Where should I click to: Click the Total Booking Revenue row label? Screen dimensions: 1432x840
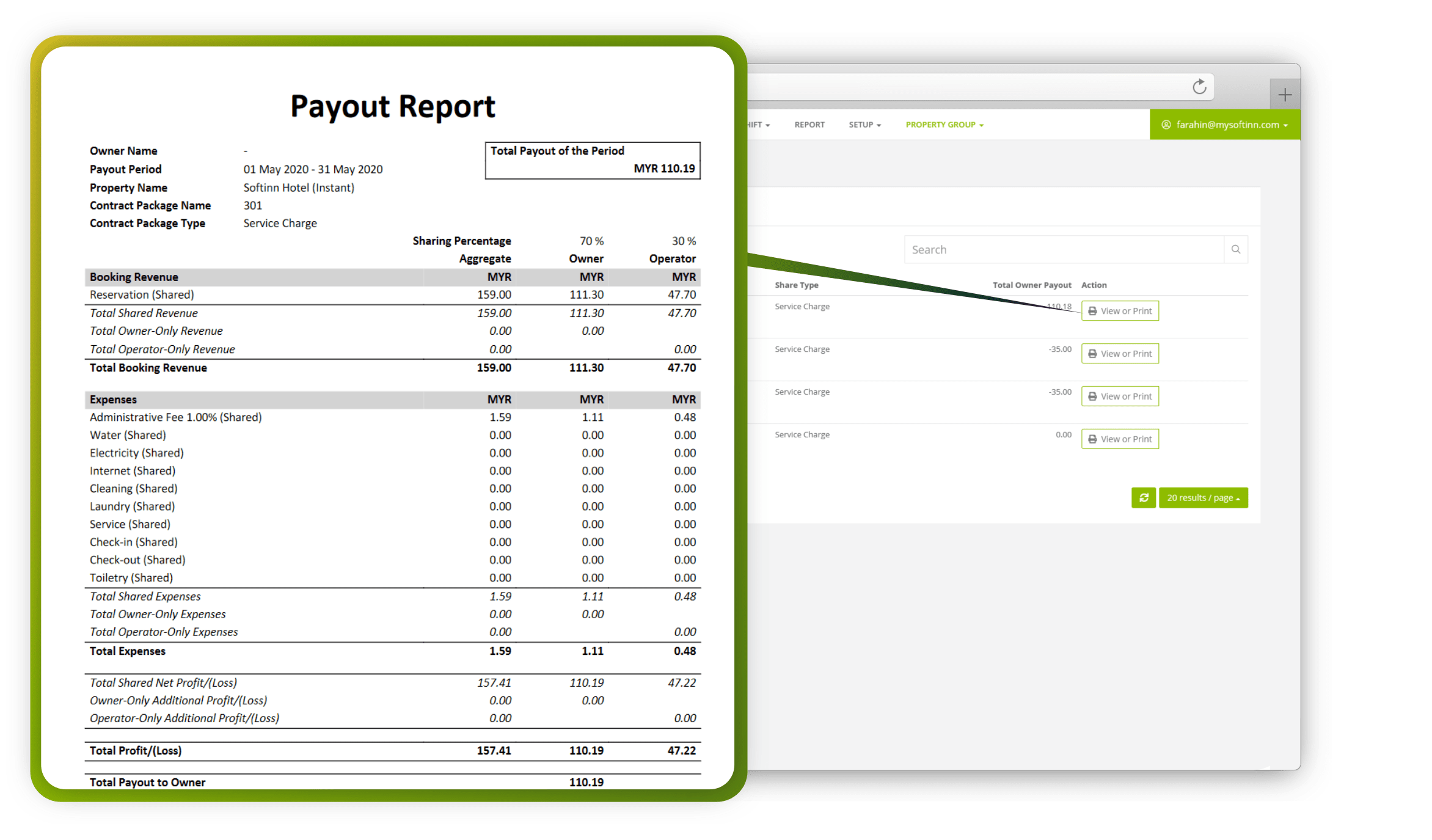tap(148, 368)
